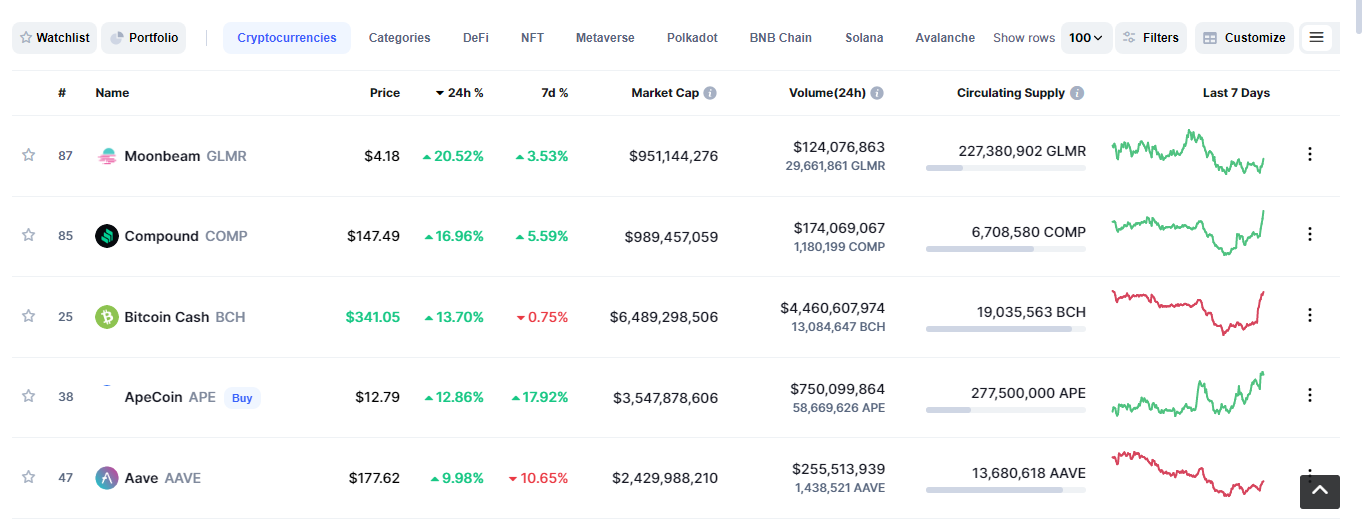1362x528 pixels.
Task: Open the three-dot menu for Moonbeam
Action: click(x=1310, y=154)
